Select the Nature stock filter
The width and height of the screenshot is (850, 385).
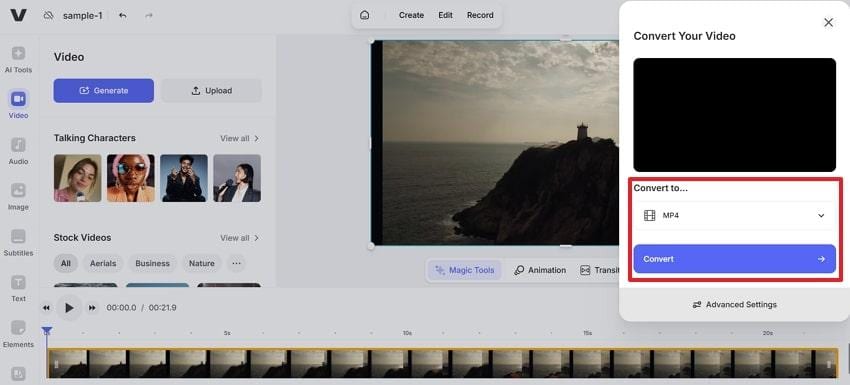click(x=202, y=264)
